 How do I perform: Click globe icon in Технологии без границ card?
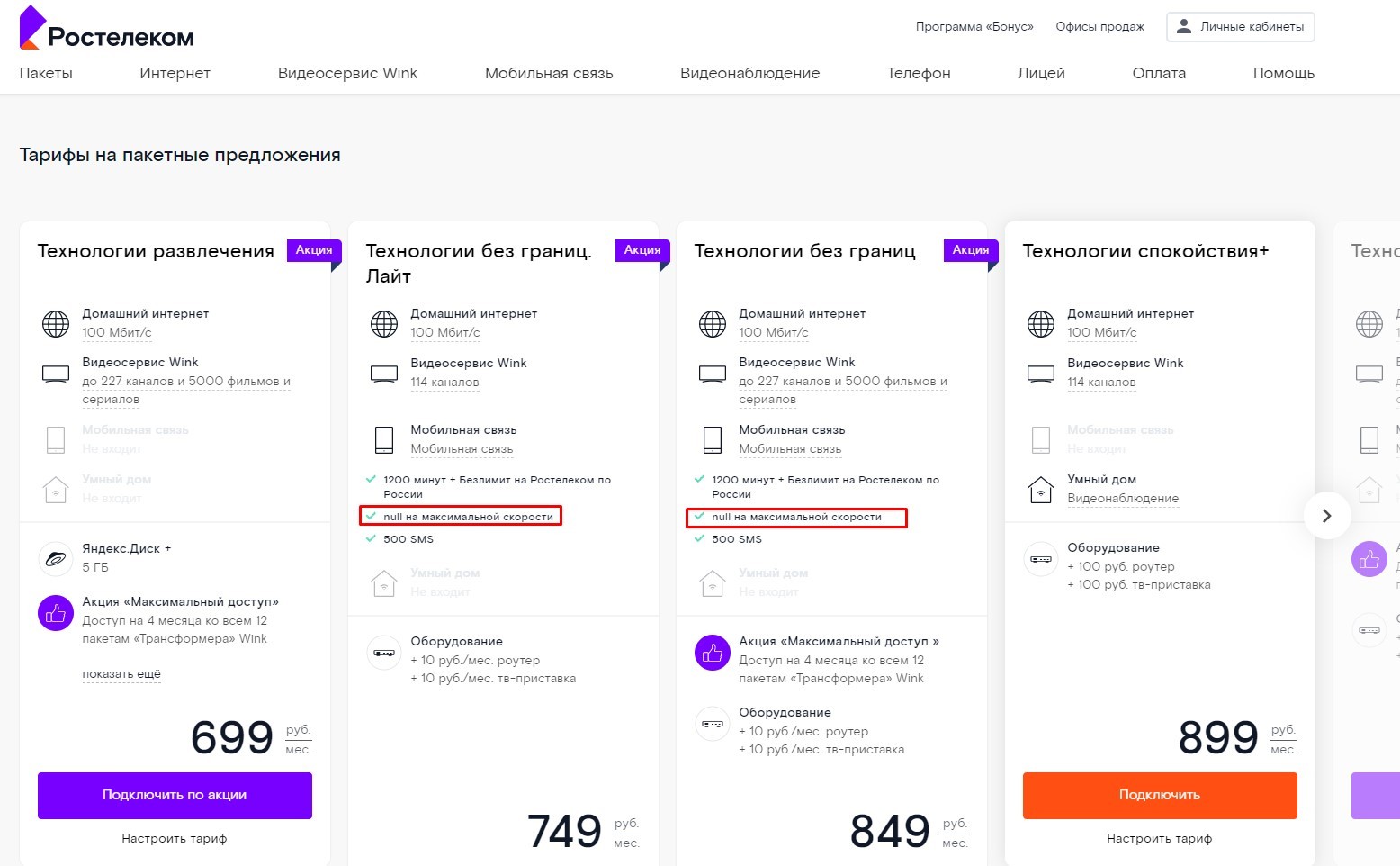tap(713, 323)
